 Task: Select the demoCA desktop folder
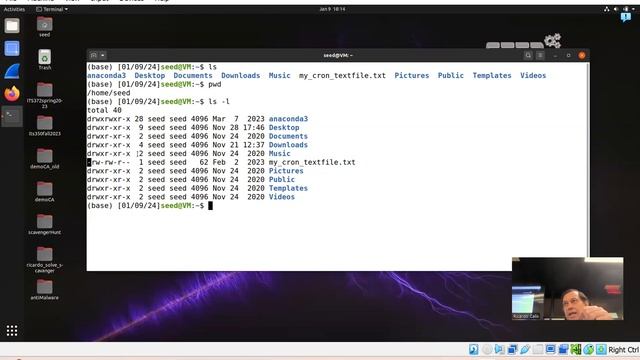(44, 191)
